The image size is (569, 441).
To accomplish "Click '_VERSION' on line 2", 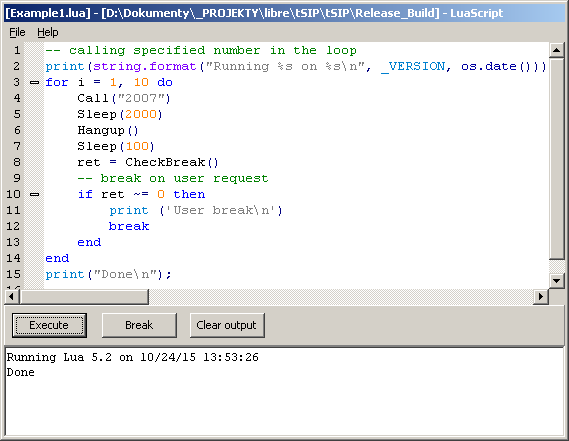I will pos(413,66).
